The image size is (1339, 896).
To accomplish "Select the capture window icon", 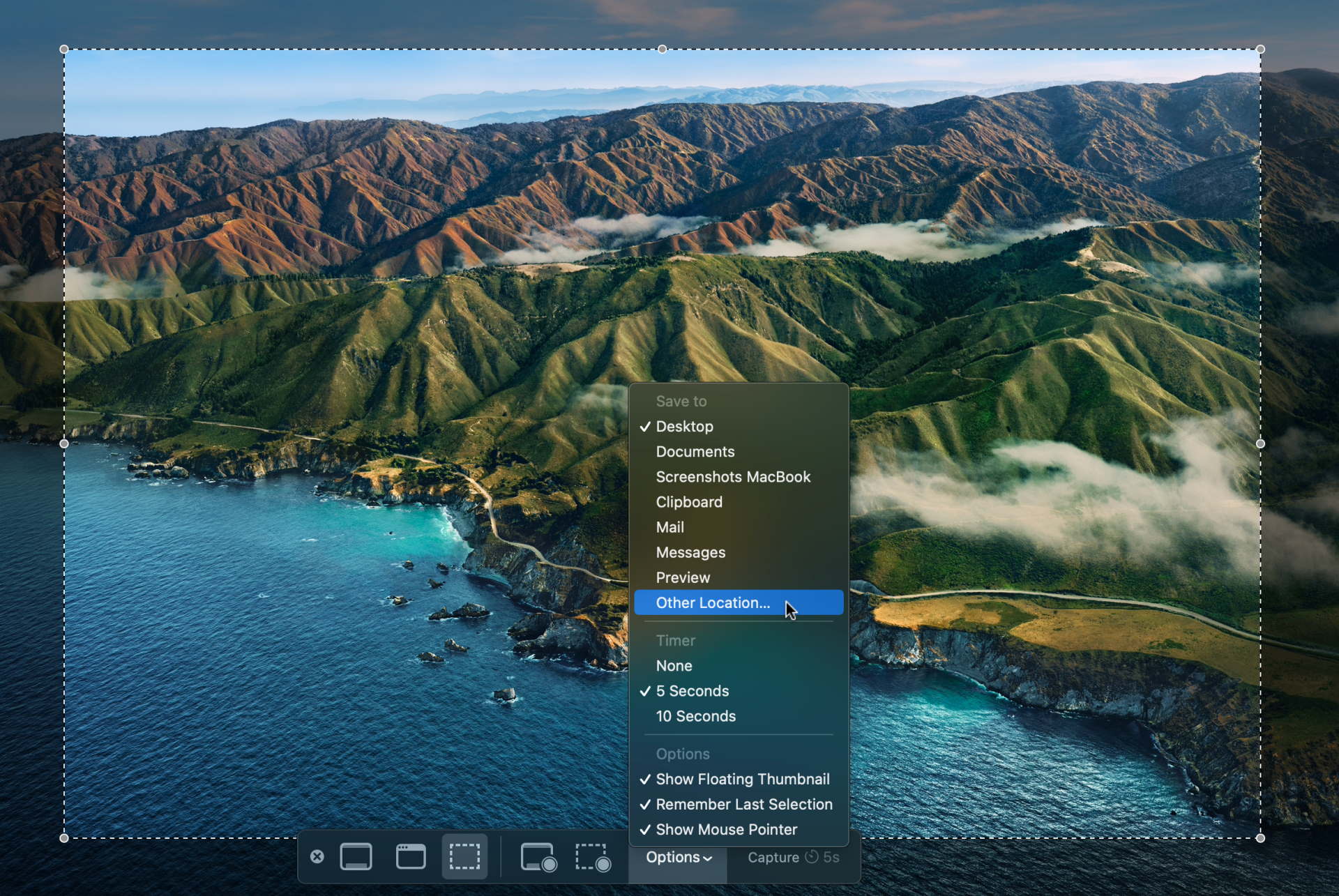I will [411, 857].
